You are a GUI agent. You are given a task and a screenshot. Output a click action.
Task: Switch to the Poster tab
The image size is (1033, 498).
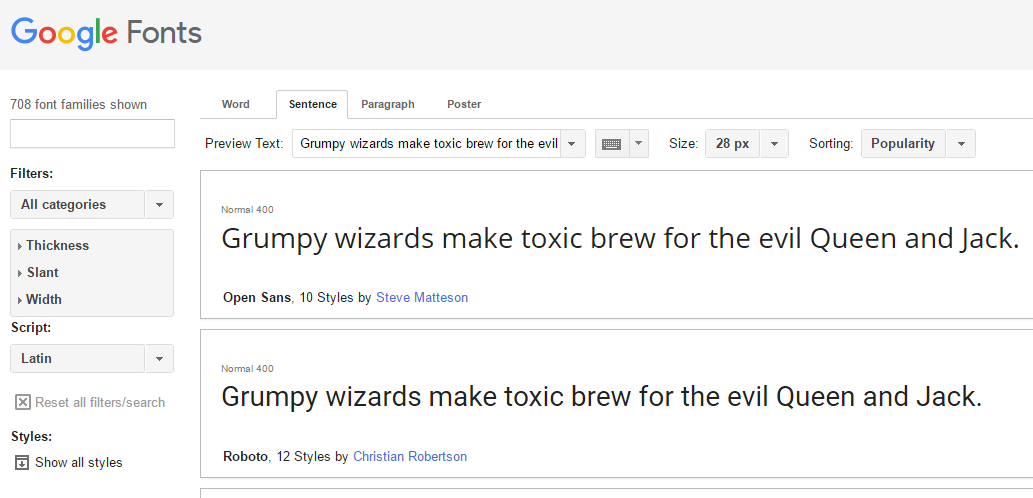[464, 104]
